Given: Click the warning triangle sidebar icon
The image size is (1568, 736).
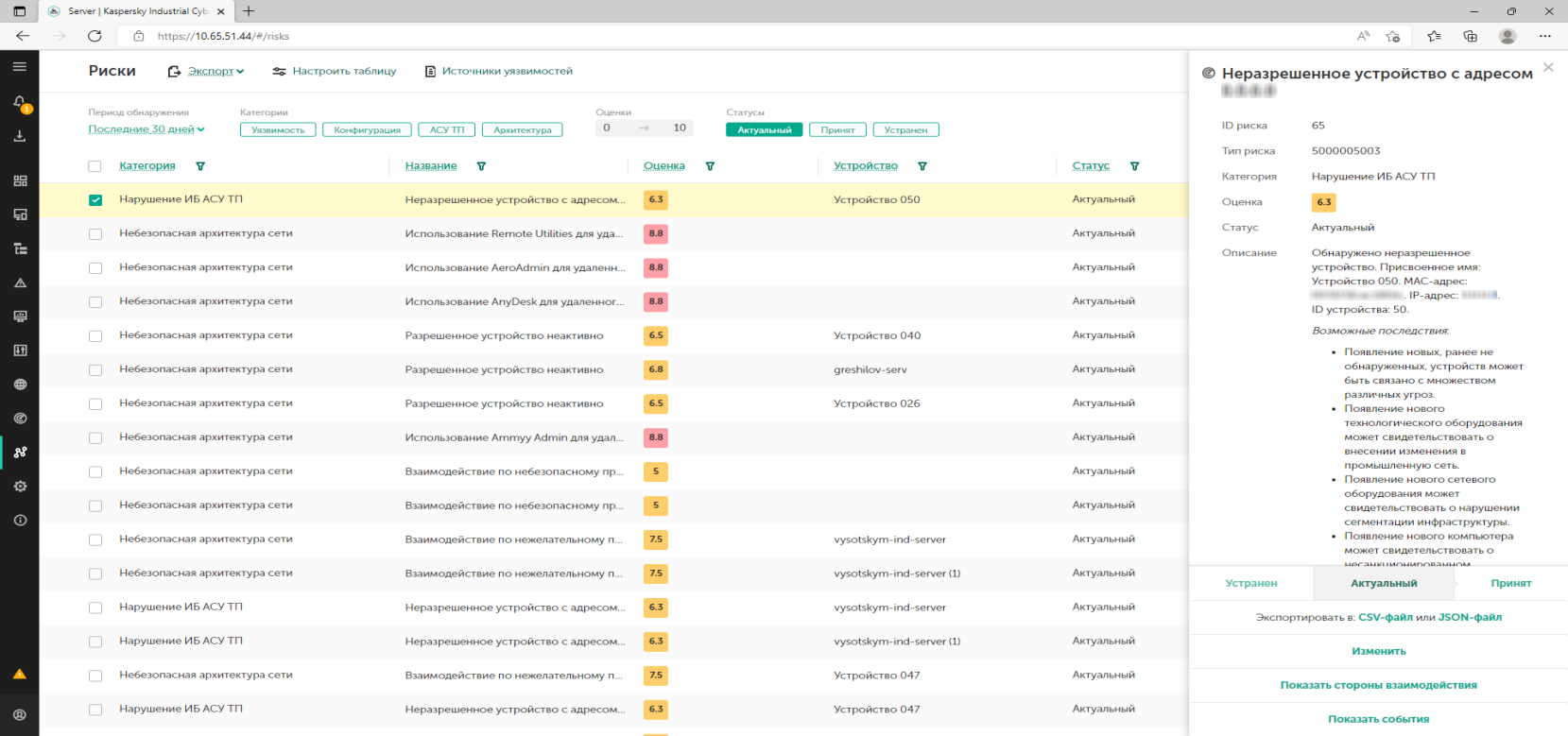Looking at the screenshot, I should [20, 282].
